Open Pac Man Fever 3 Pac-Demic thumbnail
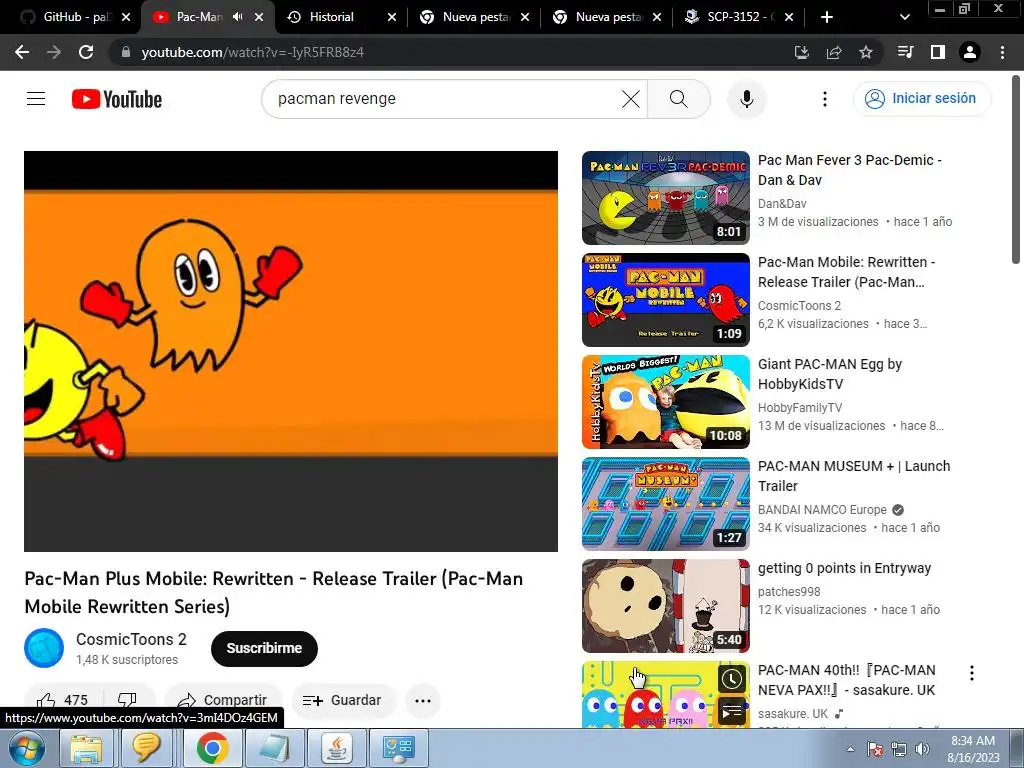The image size is (1024, 768). tap(665, 198)
